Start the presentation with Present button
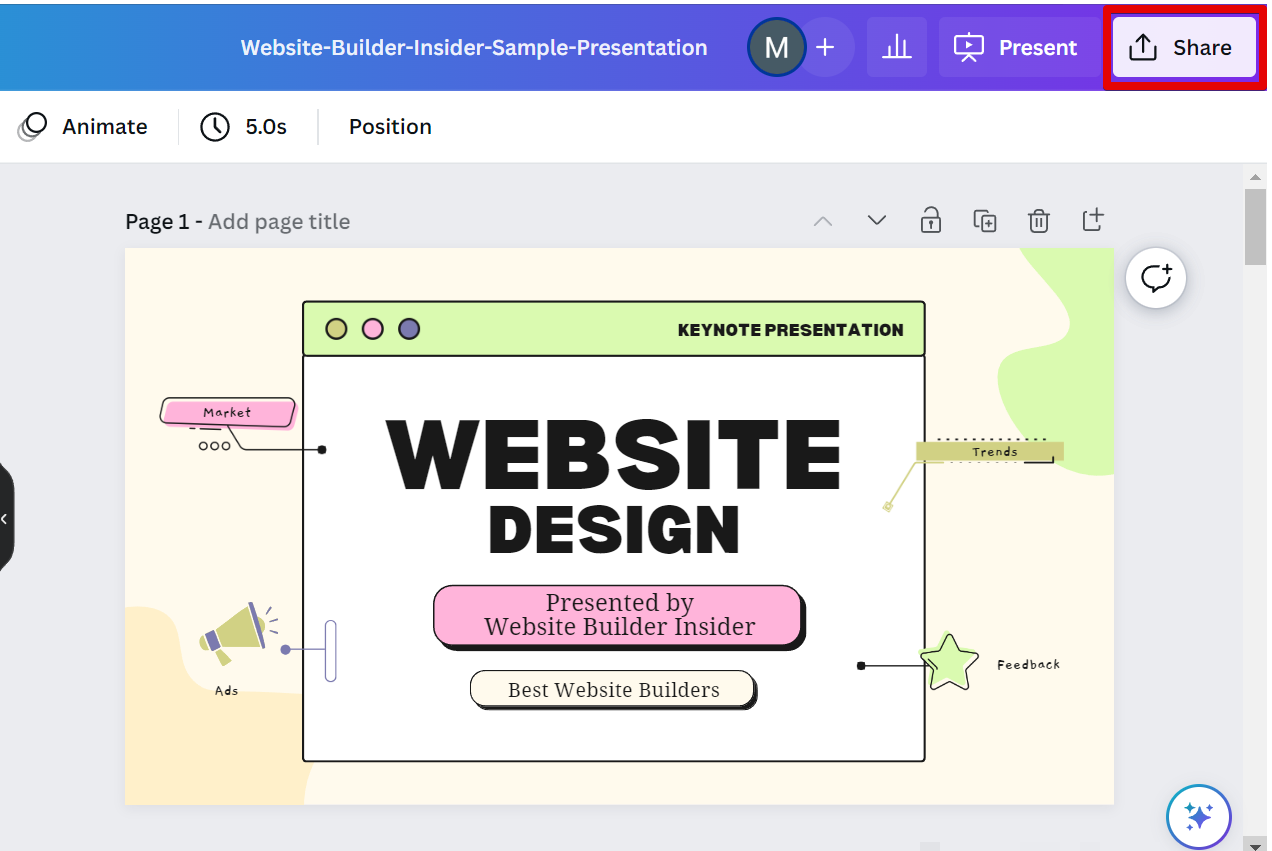 tap(1016, 47)
